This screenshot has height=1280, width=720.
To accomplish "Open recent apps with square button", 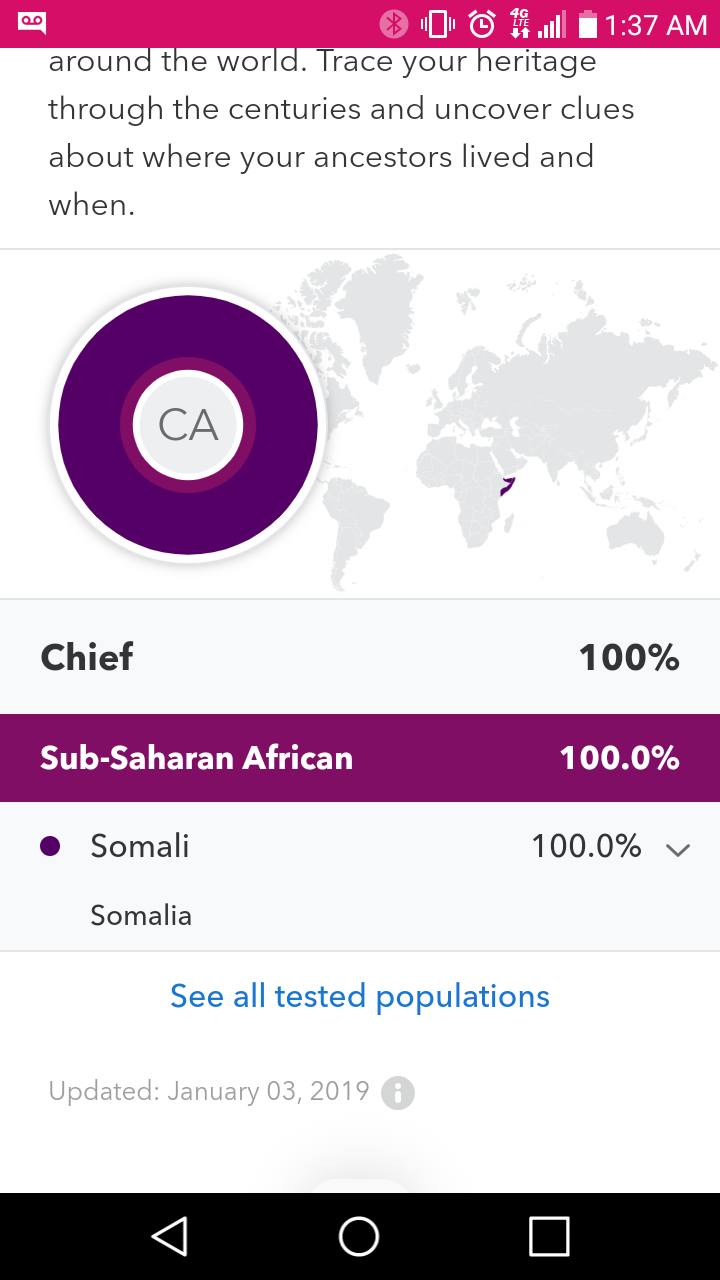I will click(x=549, y=1236).
